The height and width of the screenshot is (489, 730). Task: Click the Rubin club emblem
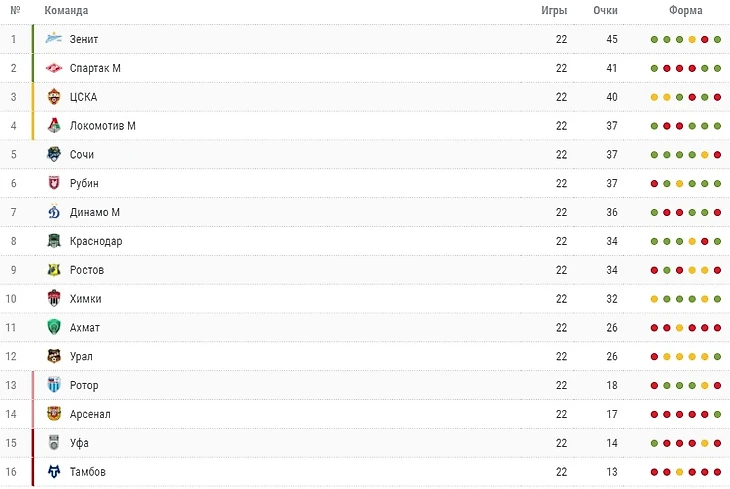[54, 183]
